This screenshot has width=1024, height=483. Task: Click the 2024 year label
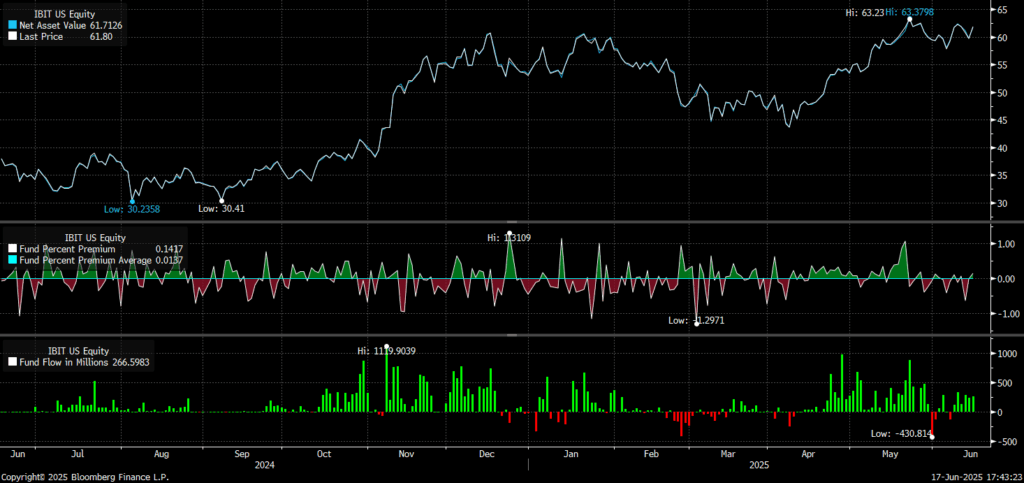click(266, 465)
